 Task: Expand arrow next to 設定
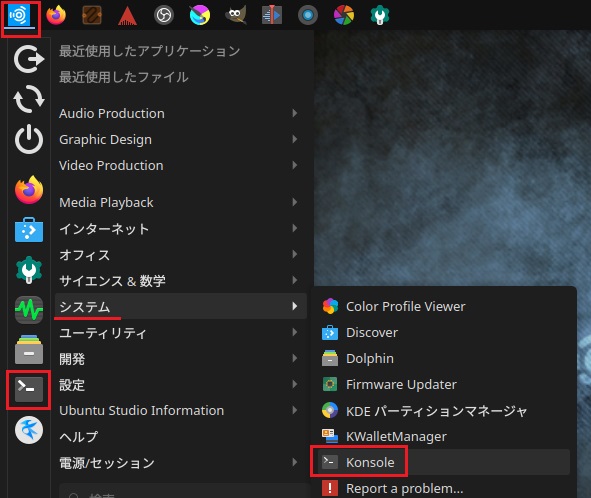pos(294,384)
